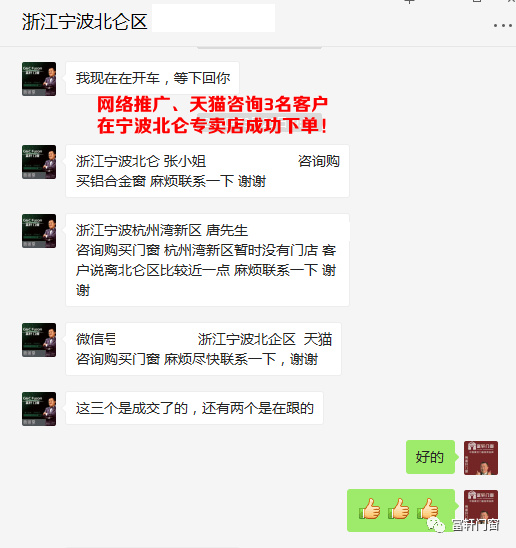Click avatar beside 张小姐 message

(x=39, y=162)
